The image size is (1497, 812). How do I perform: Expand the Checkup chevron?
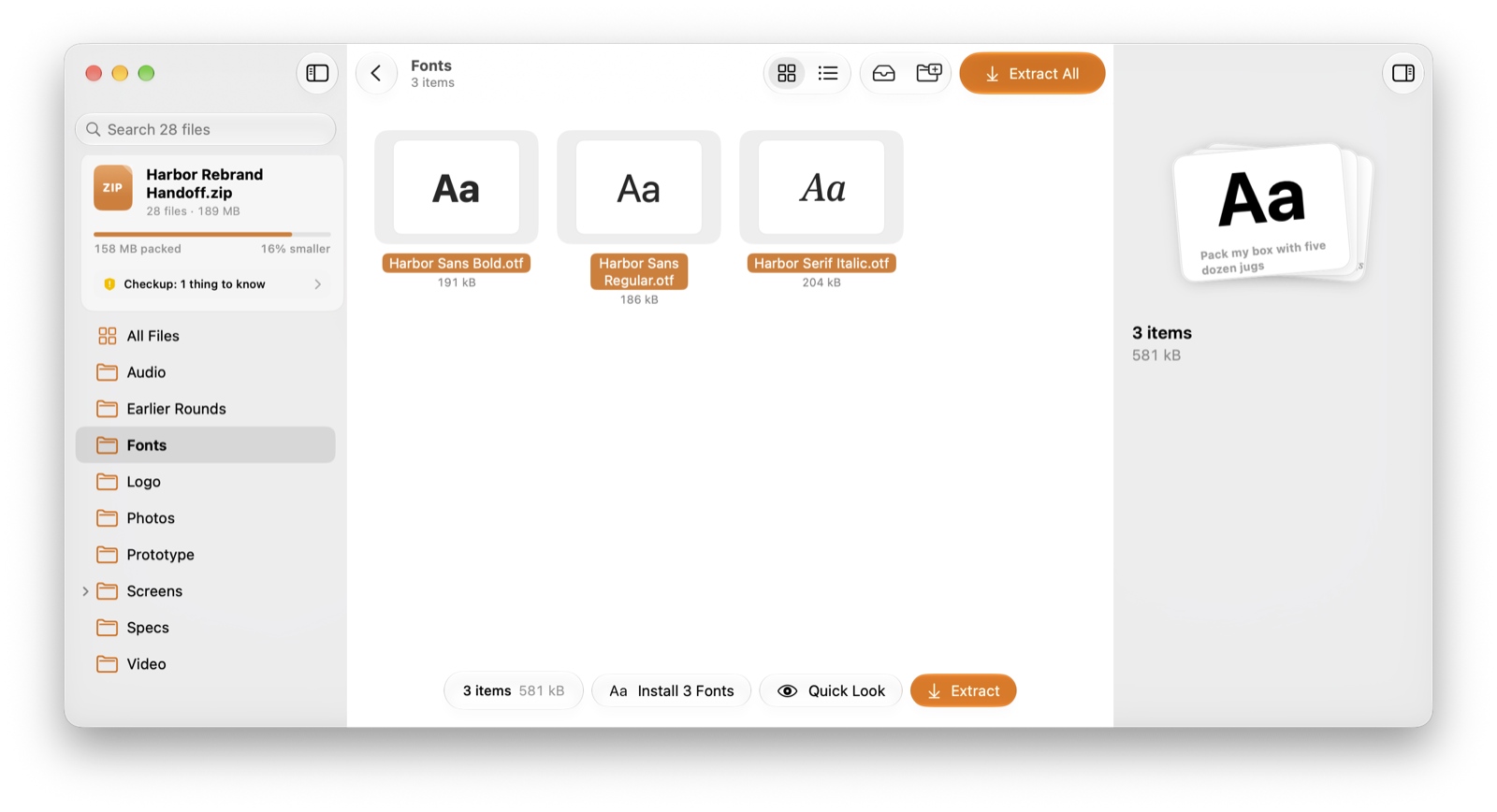(318, 284)
